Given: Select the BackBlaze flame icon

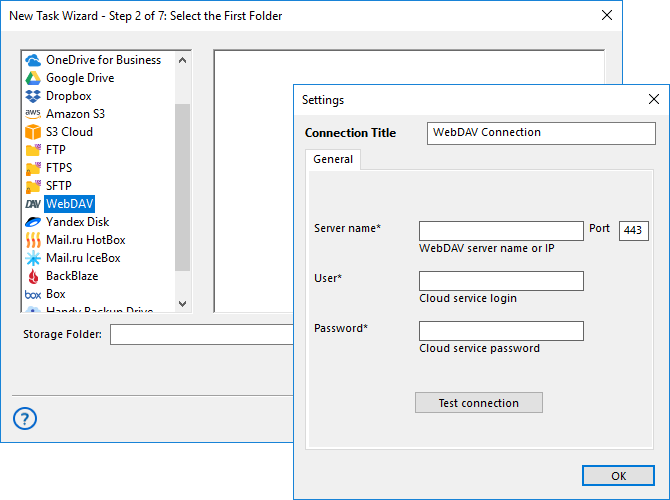Looking at the screenshot, I should [x=33, y=276].
